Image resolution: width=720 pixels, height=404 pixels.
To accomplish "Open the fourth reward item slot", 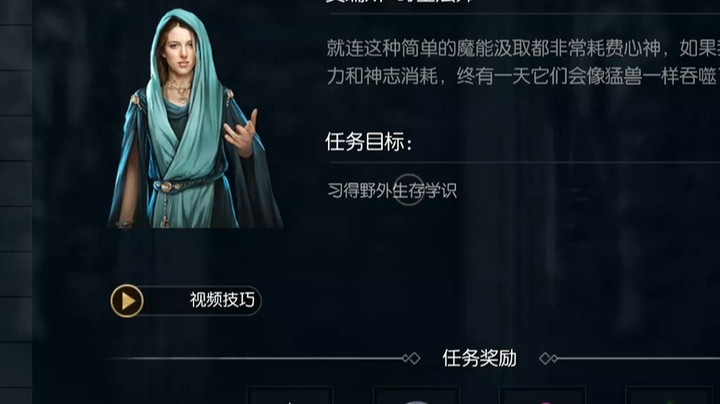I will tap(669, 395).
